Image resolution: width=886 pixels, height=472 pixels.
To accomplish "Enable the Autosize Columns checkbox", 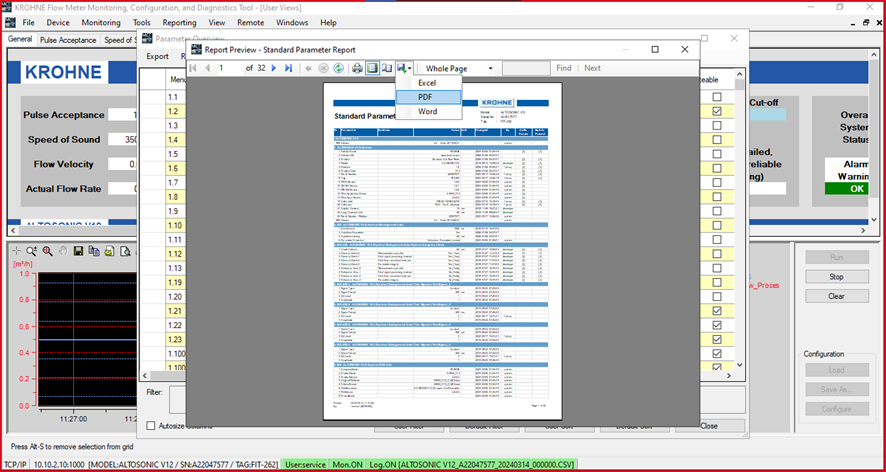I will click(151, 426).
